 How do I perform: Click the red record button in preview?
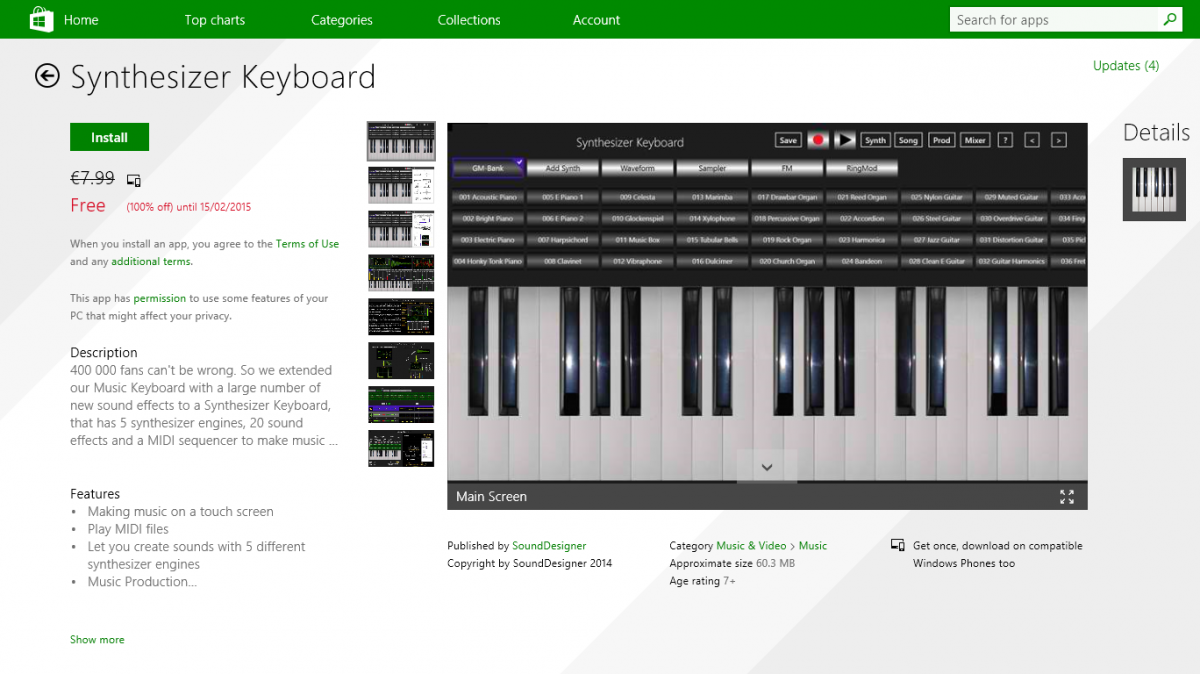(x=818, y=140)
